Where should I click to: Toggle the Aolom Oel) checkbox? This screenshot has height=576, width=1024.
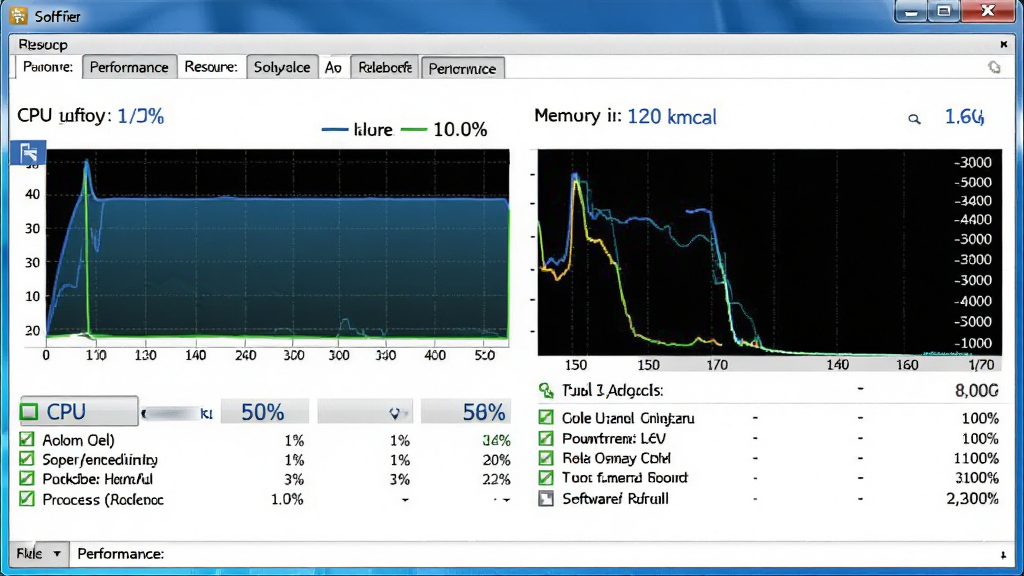pyautogui.click(x=27, y=440)
